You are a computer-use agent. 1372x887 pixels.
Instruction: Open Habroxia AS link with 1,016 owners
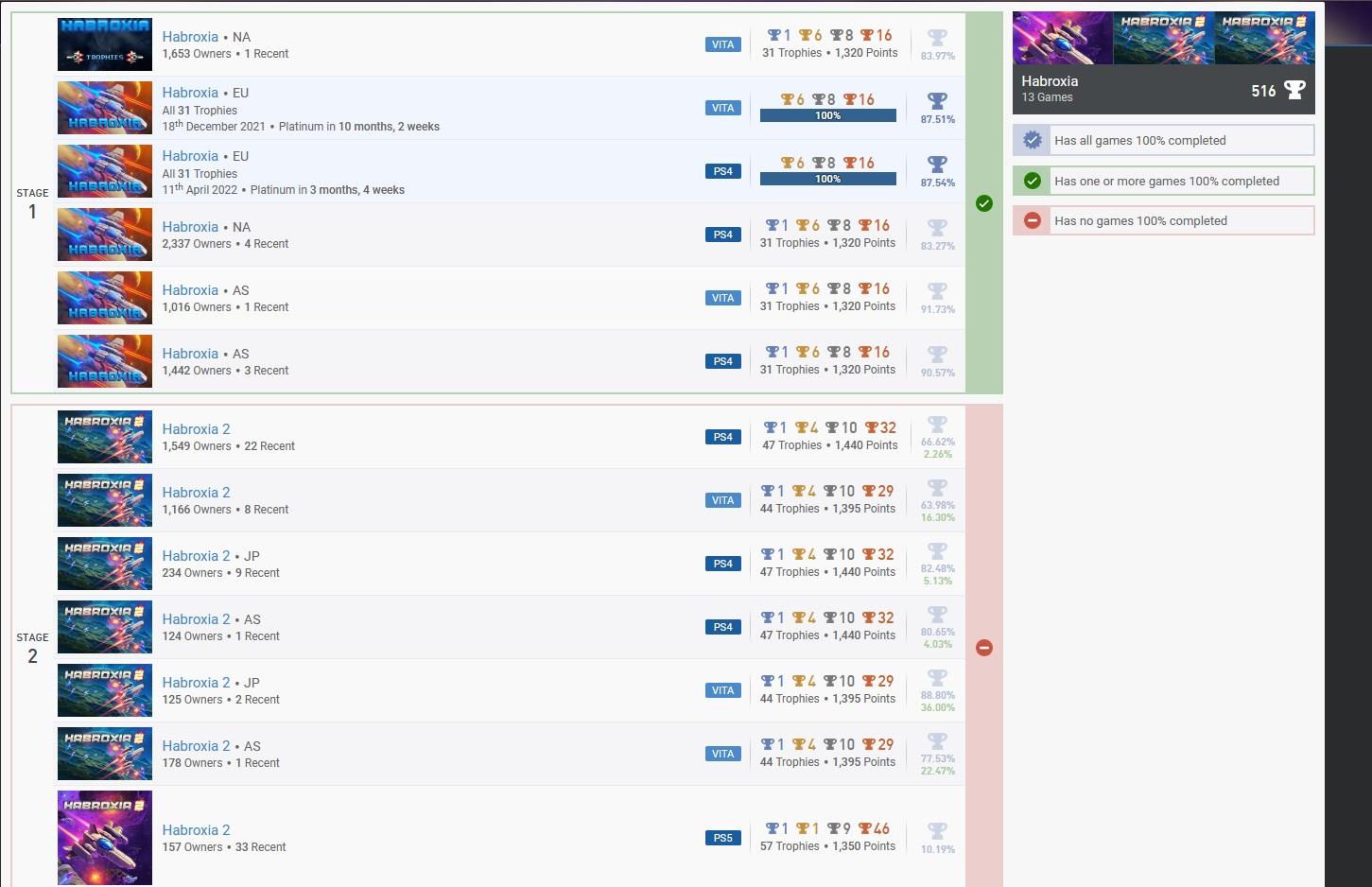[190, 290]
